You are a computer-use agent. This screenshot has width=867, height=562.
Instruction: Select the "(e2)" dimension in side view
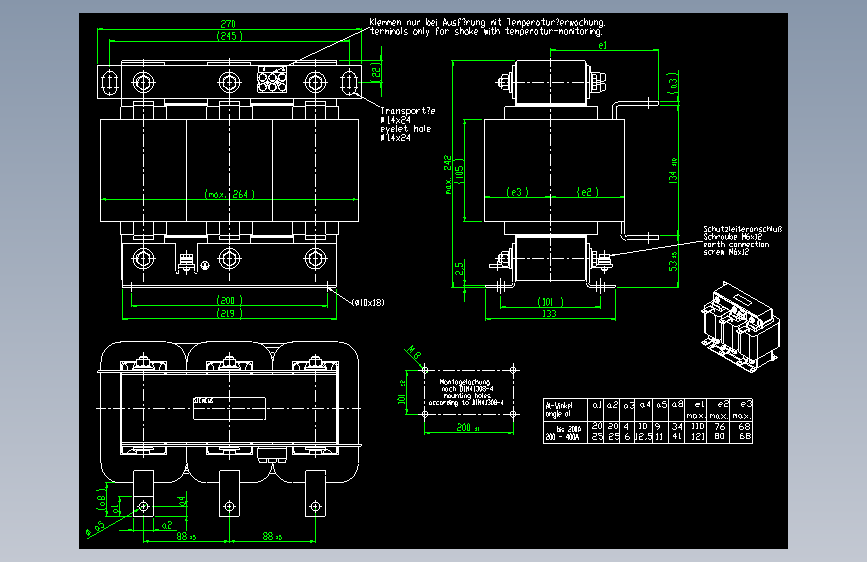point(587,192)
